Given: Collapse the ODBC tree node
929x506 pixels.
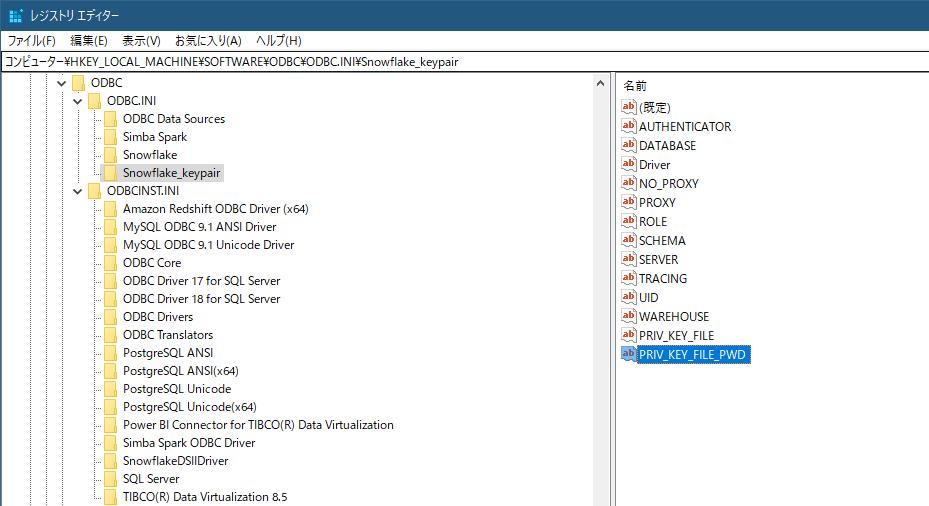Looking at the screenshot, I should [x=62, y=83].
